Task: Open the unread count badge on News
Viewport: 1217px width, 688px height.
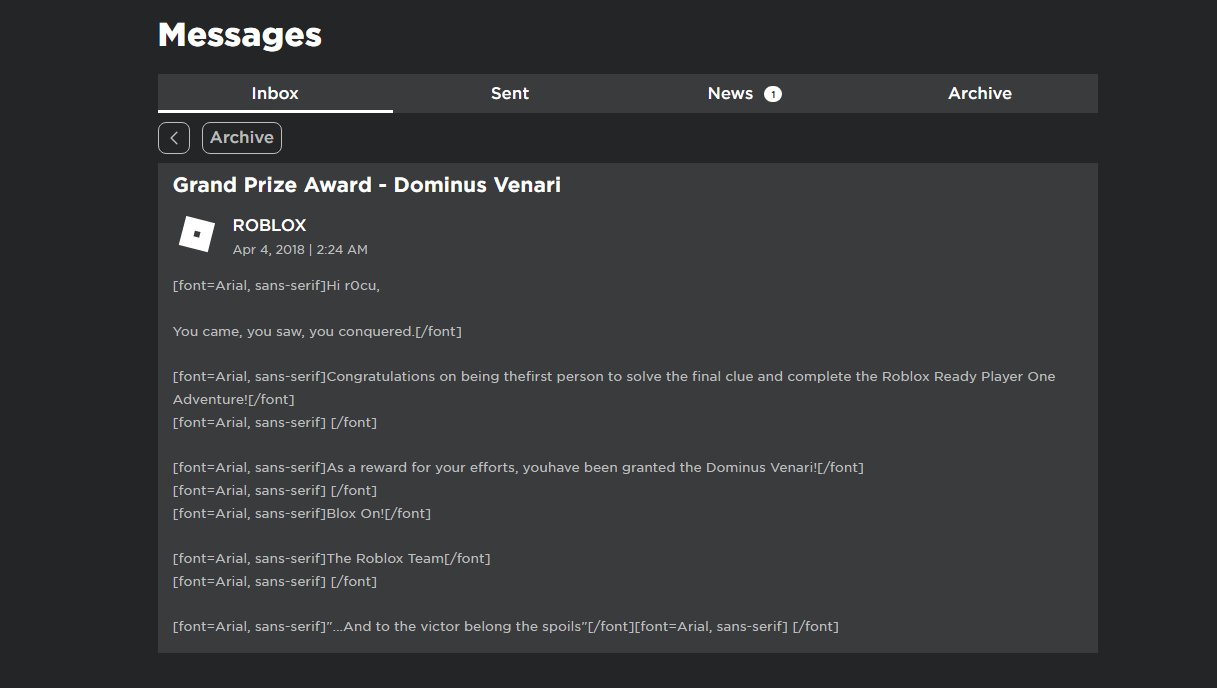Action: 772,94
